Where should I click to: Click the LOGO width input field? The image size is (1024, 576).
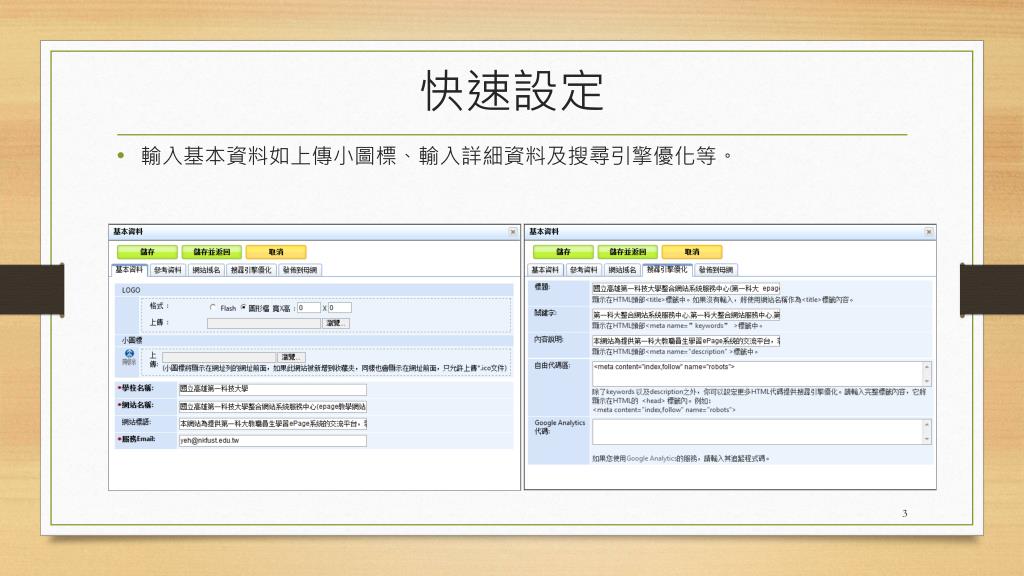coord(309,308)
